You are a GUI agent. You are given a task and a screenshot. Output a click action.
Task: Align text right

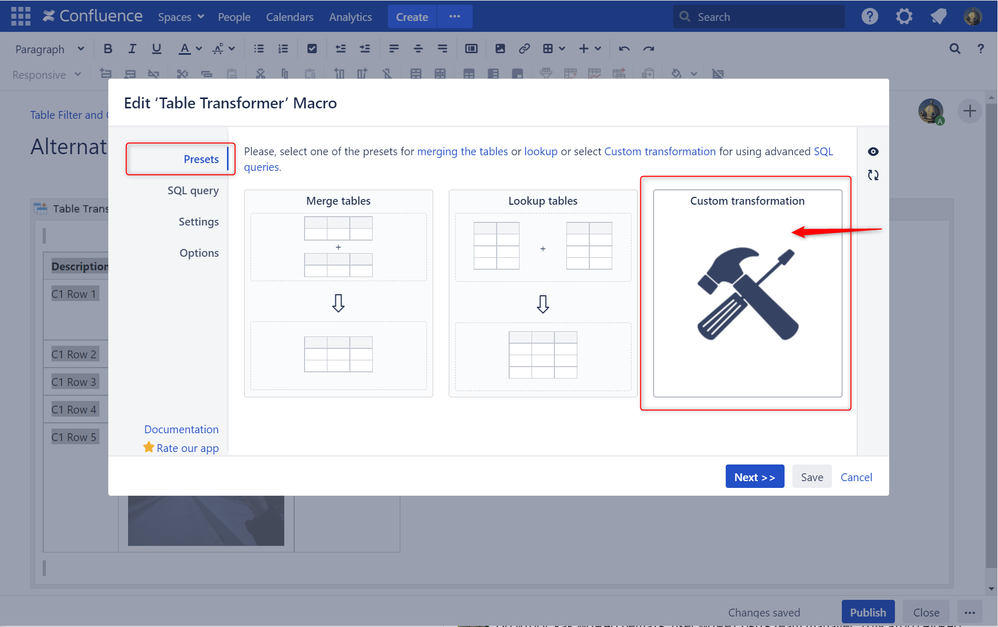tap(442, 49)
